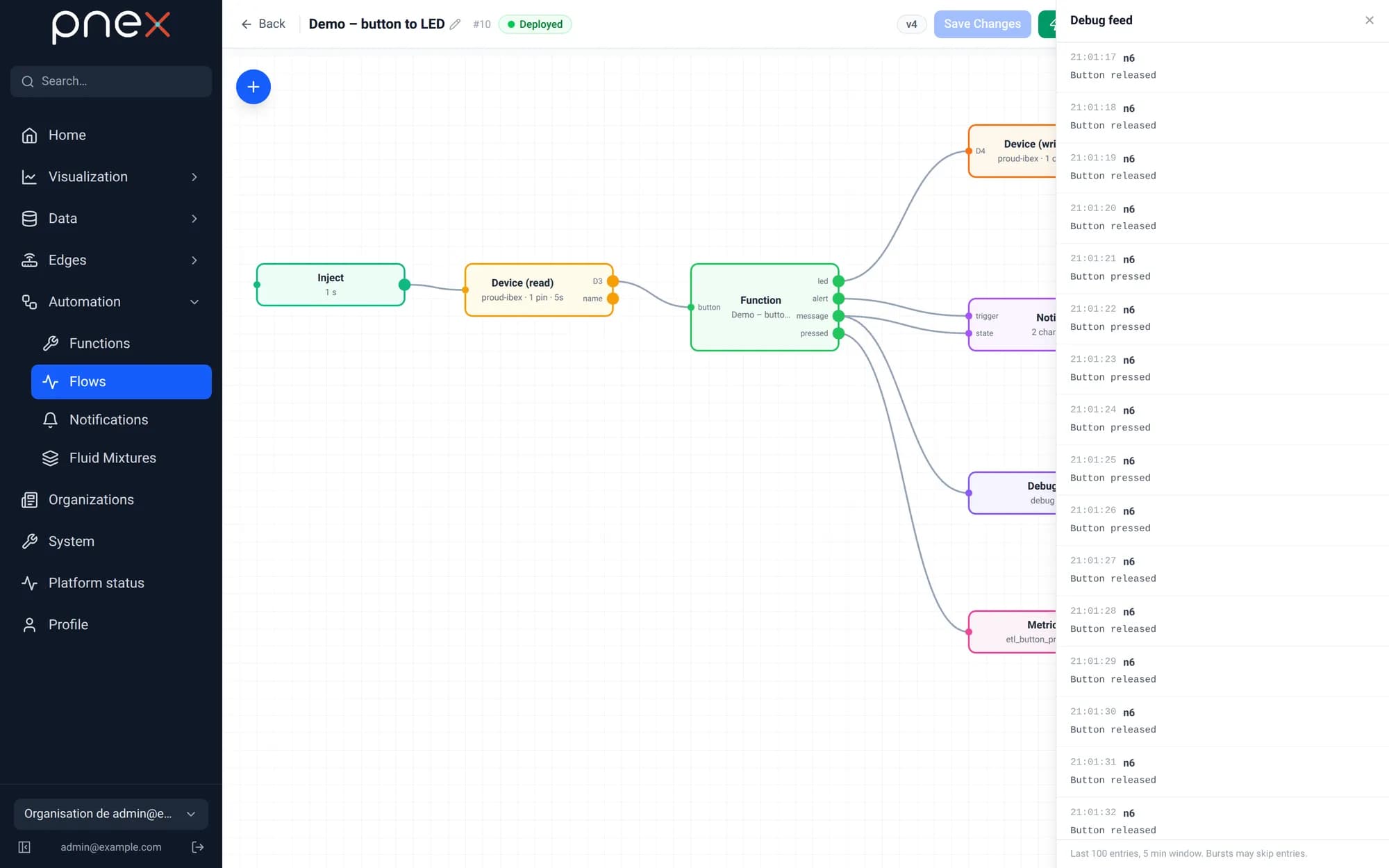Click the Device (read) D3 output port
The height and width of the screenshot is (868, 1389).
pos(613,281)
